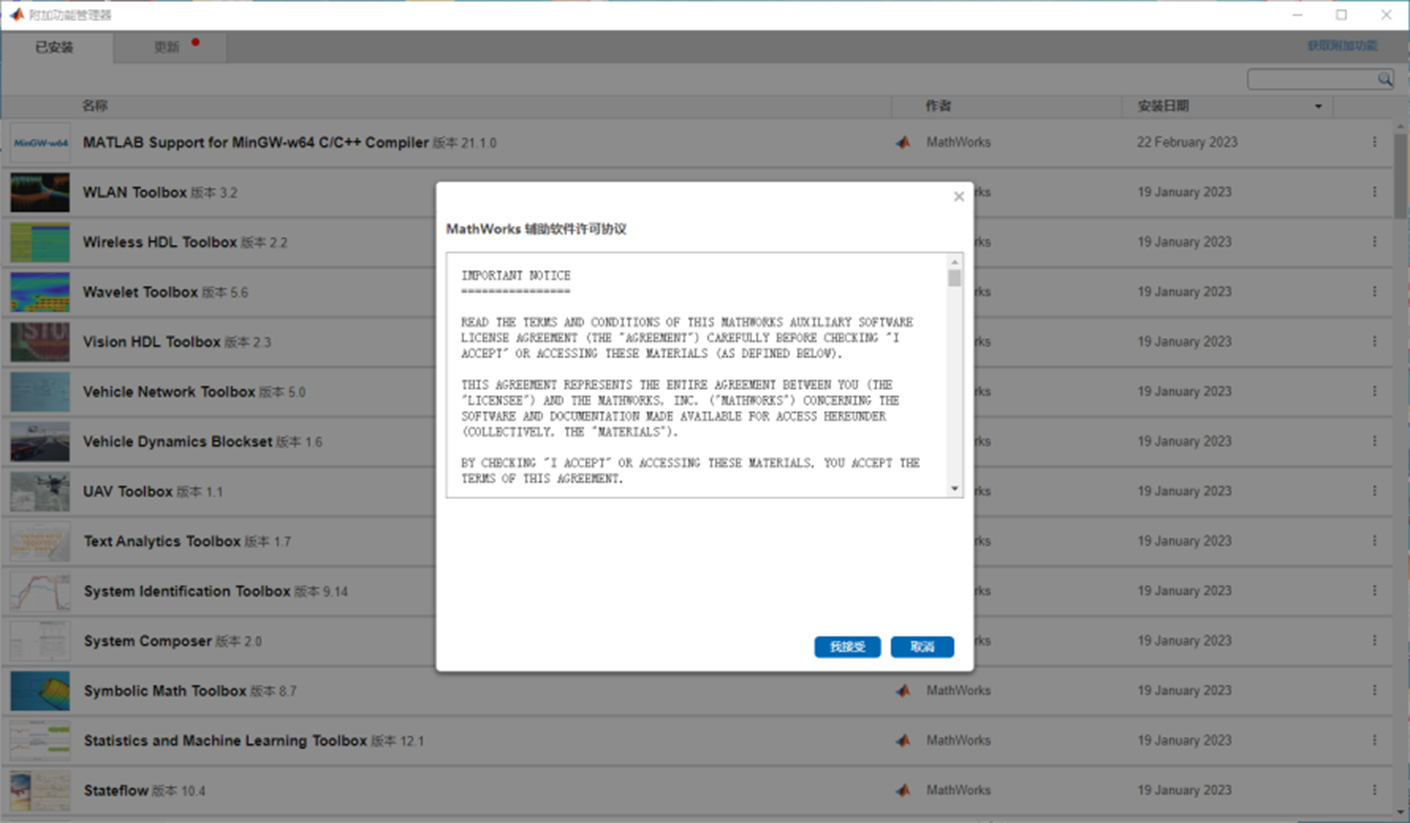Switch to the 更新 tab
The height and width of the screenshot is (823, 1410).
(168, 47)
